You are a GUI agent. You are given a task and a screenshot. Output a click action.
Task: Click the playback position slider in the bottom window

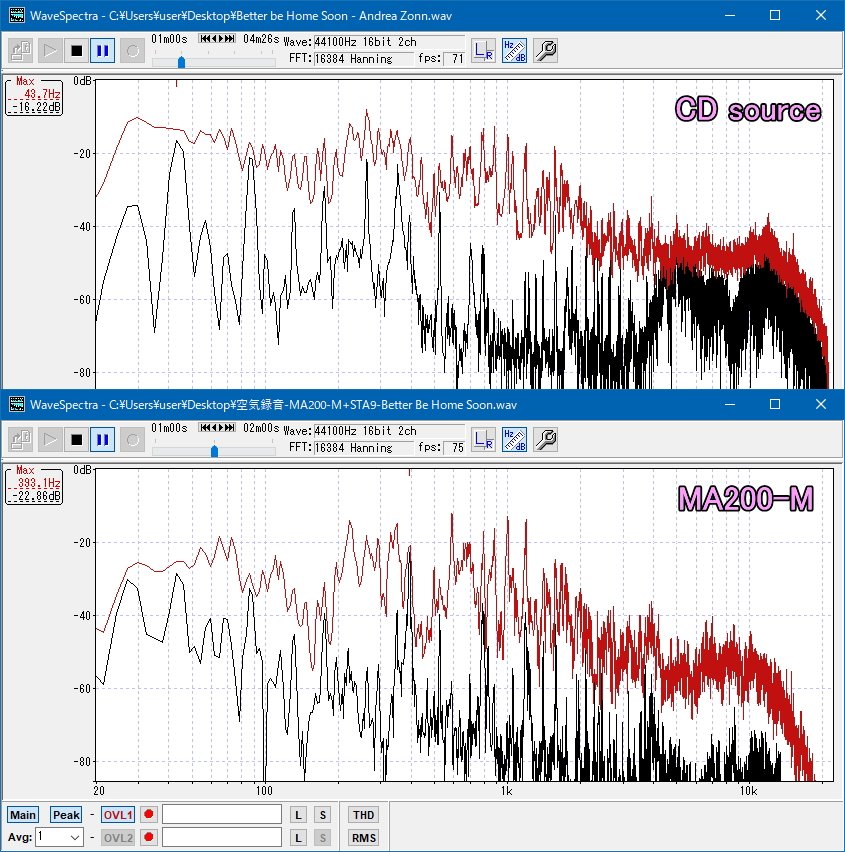click(x=214, y=451)
